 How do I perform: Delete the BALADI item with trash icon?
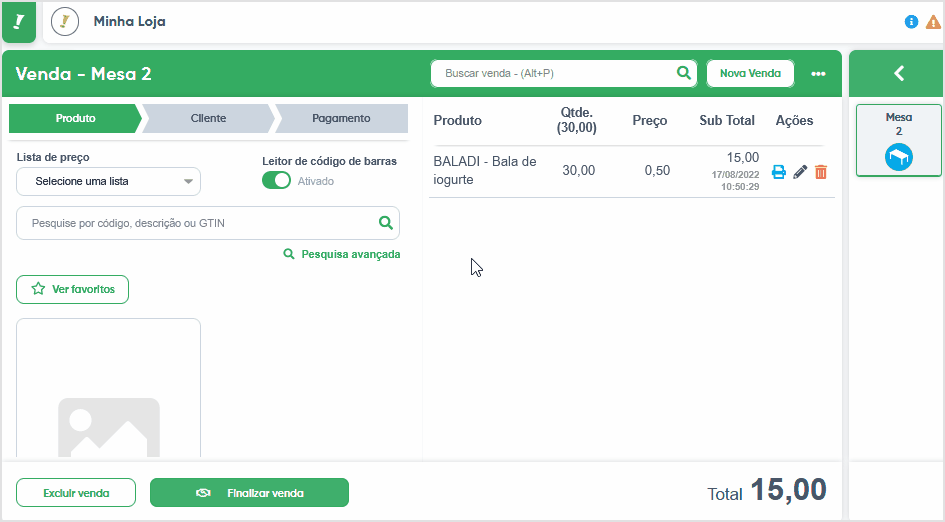pos(821,172)
